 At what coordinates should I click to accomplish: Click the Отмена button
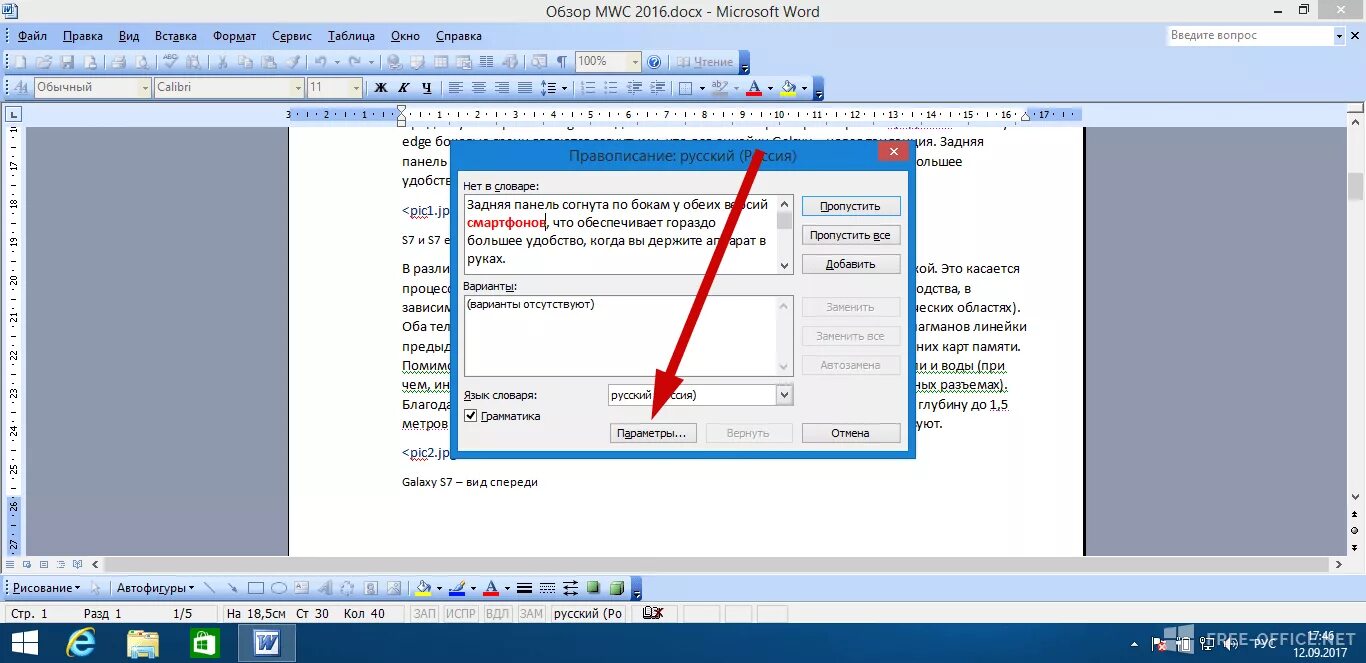coord(851,433)
